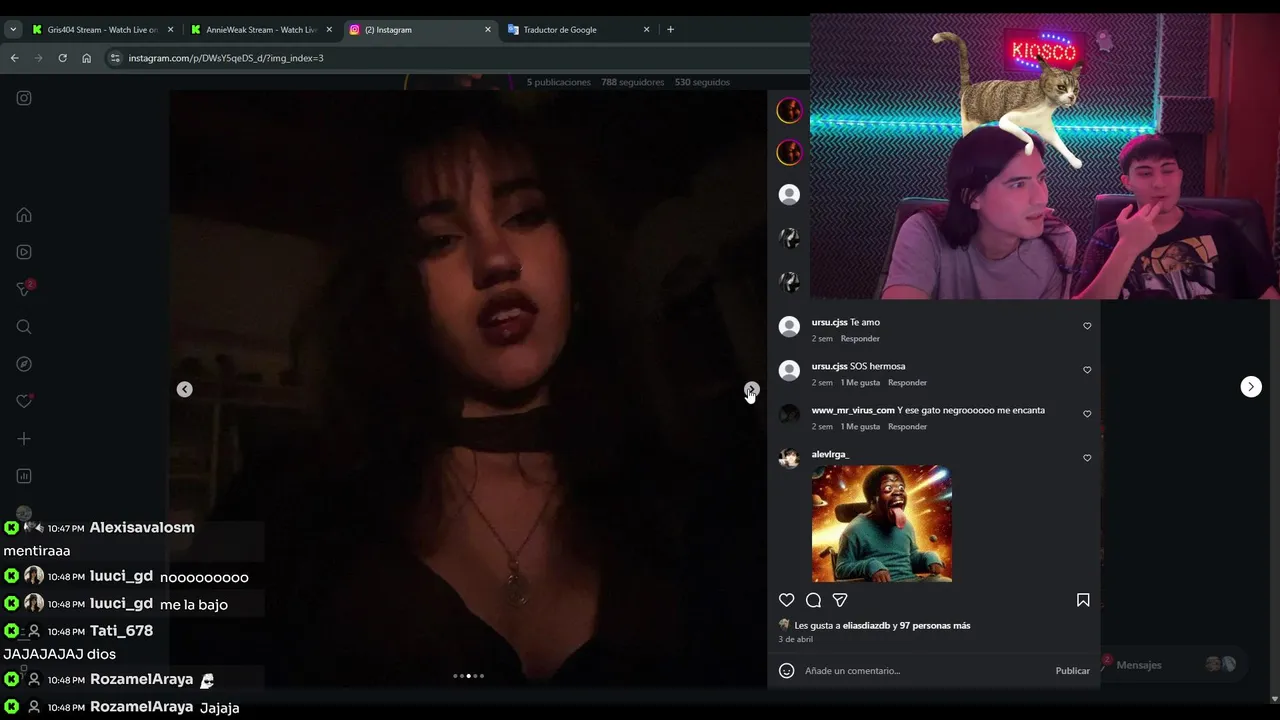
Task: Open ursu.cjss profile from 'Te amo'
Action: point(829,323)
